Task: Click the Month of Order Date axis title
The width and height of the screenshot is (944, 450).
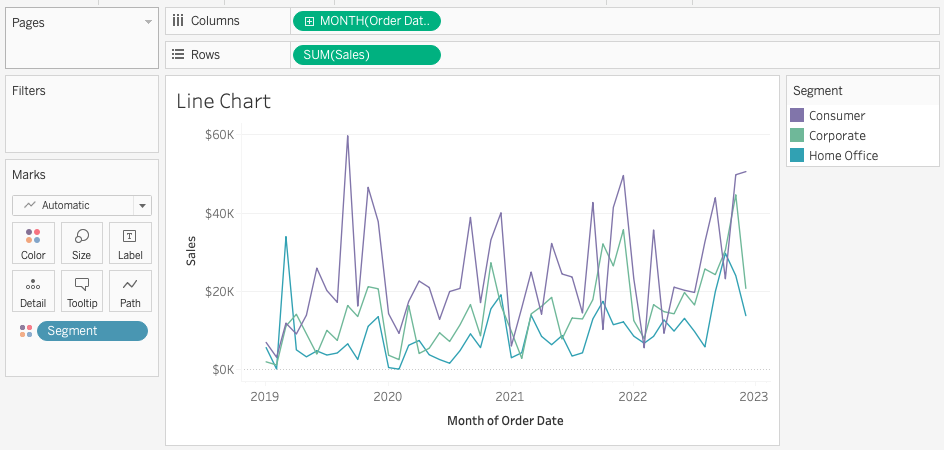Action: pyautogui.click(x=505, y=421)
